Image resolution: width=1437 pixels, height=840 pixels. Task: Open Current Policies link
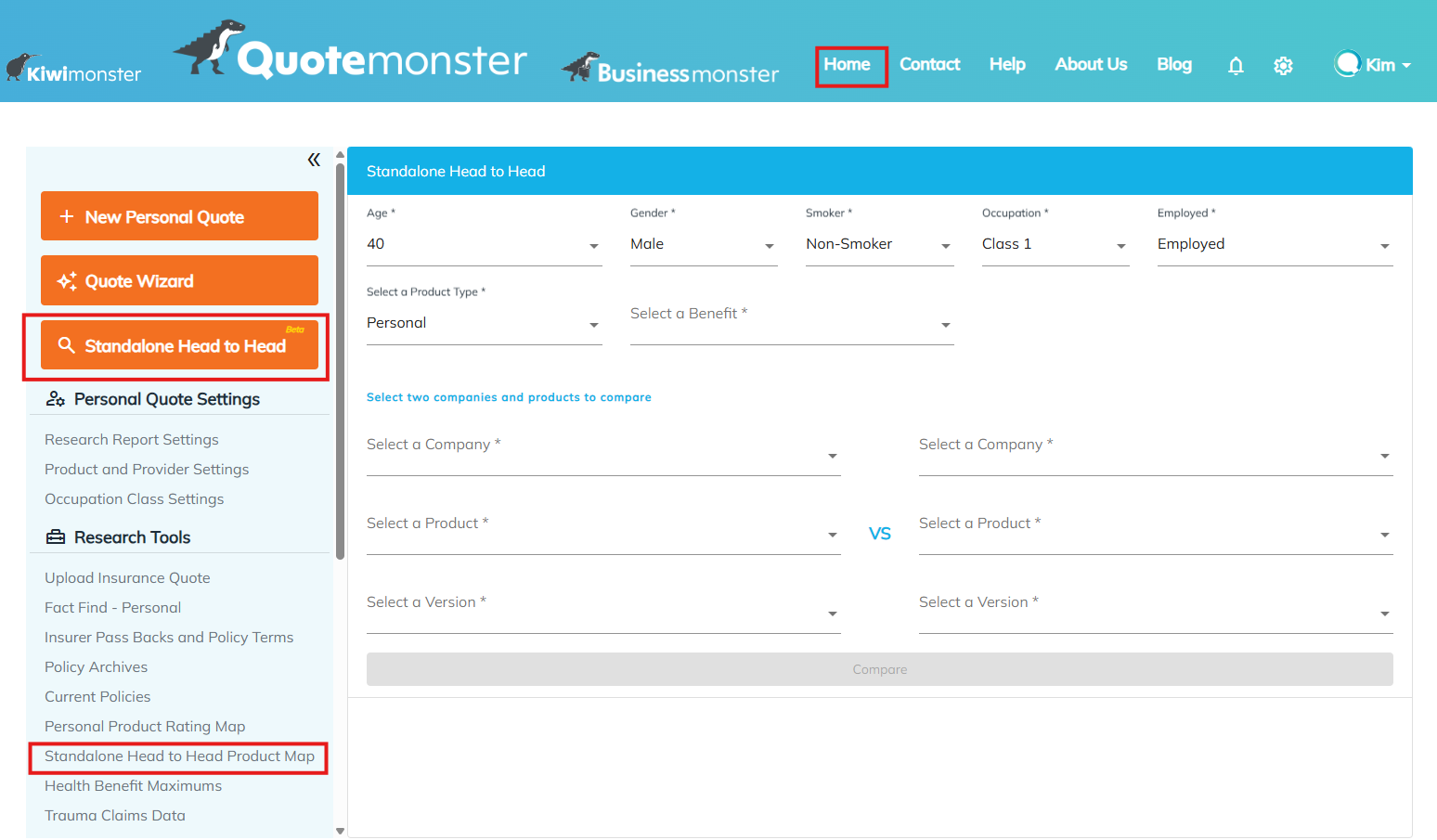(x=97, y=697)
